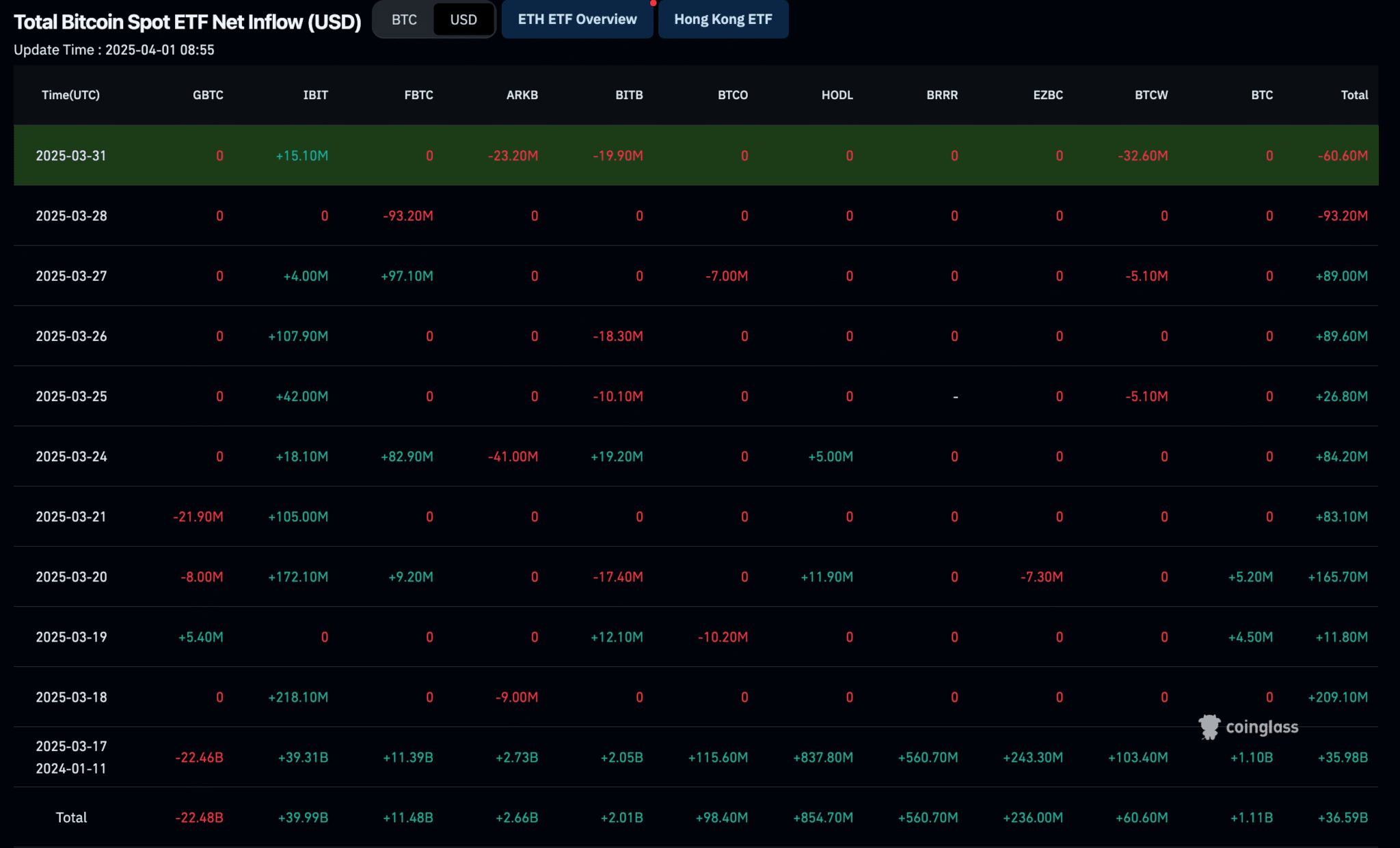The width and height of the screenshot is (1400, 848).
Task: Click BTCW's -32.60M value on 2025-03-31
Action: (1143, 156)
